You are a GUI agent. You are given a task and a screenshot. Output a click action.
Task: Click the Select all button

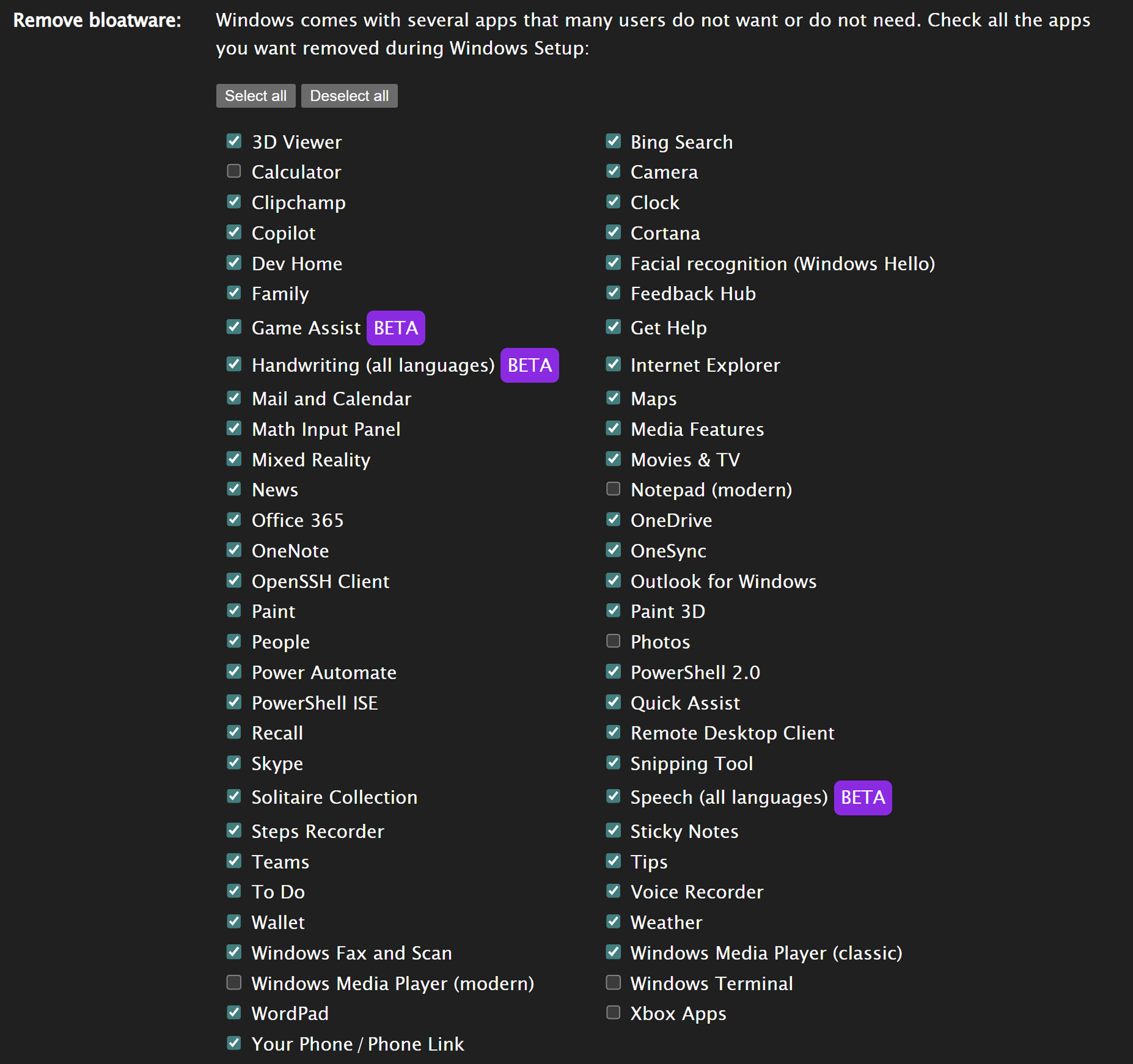[x=256, y=96]
